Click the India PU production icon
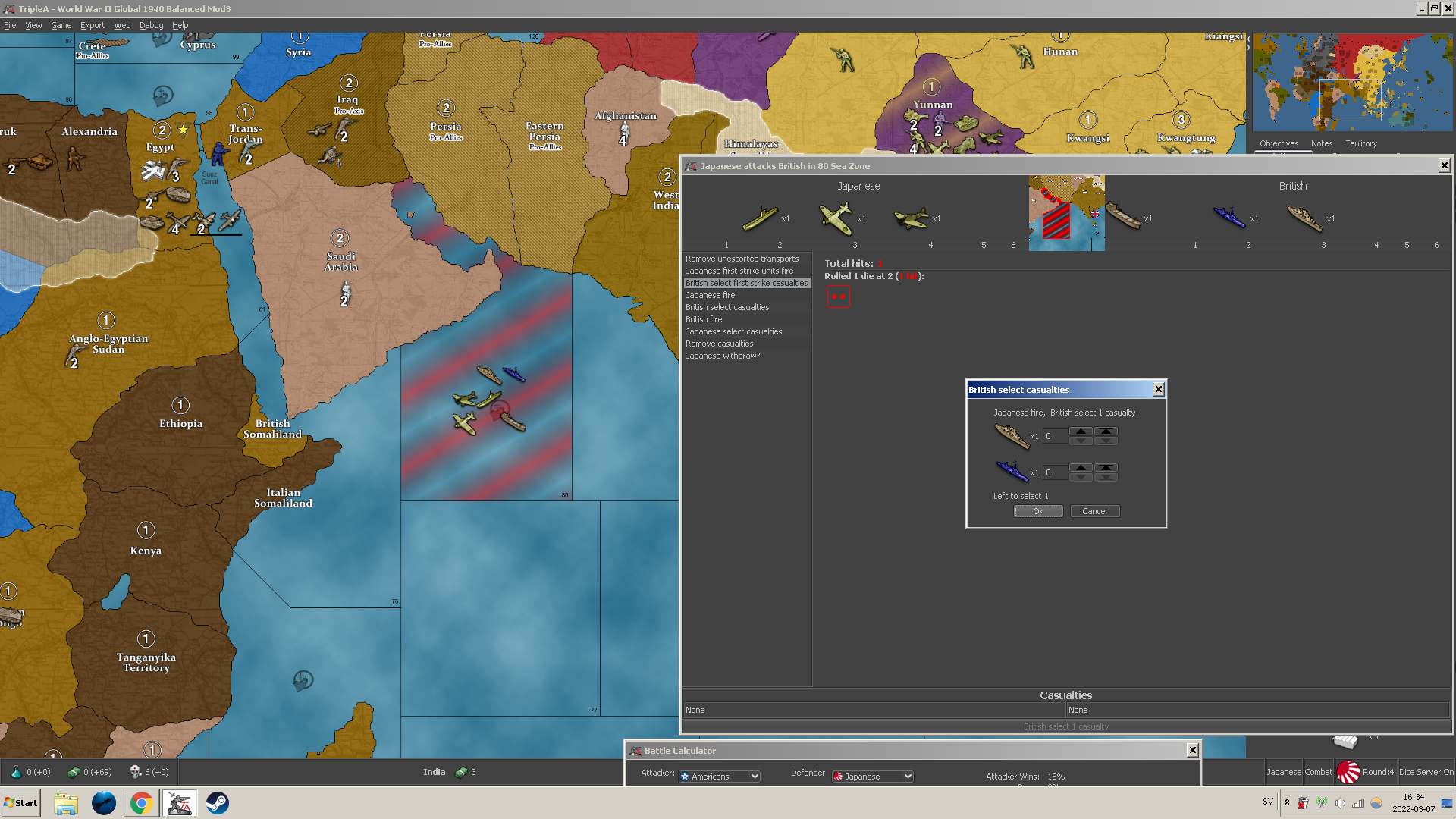1456x819 pixels. [460, 772]
